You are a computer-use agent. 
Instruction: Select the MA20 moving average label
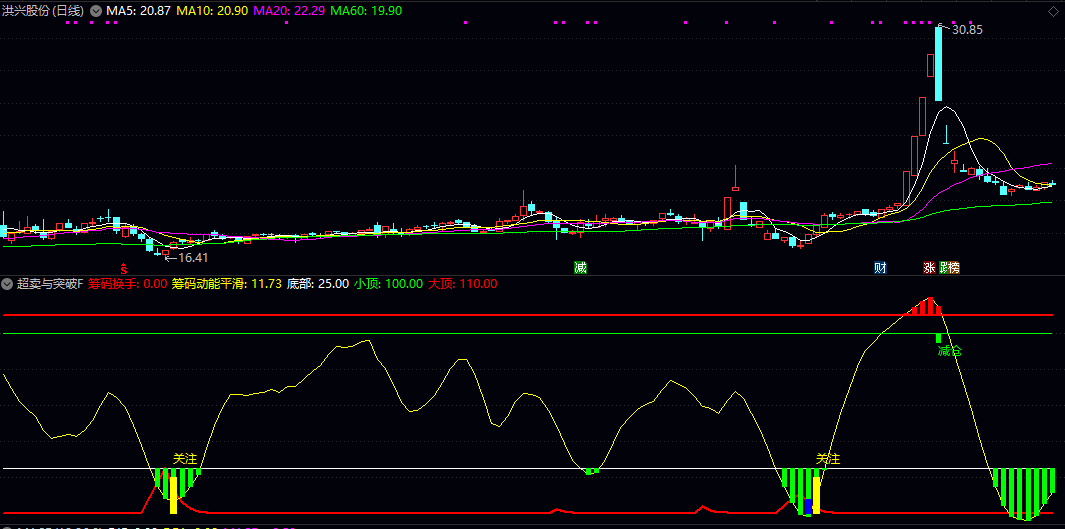point(288,11)
